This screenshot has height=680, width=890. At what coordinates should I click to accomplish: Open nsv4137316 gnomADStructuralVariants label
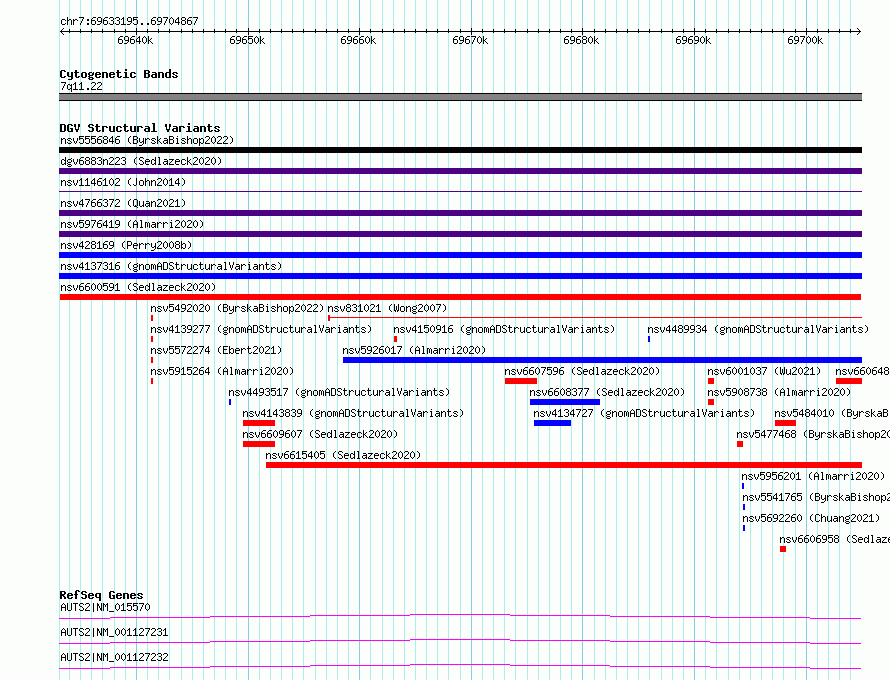(171, 266)
